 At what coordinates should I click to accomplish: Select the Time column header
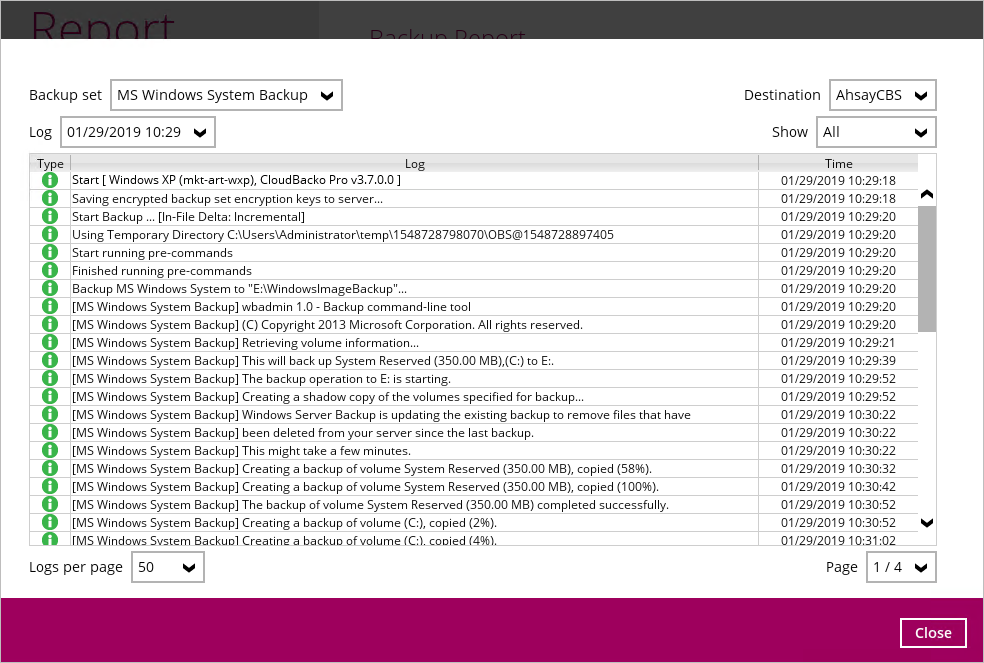coord(838,163)
